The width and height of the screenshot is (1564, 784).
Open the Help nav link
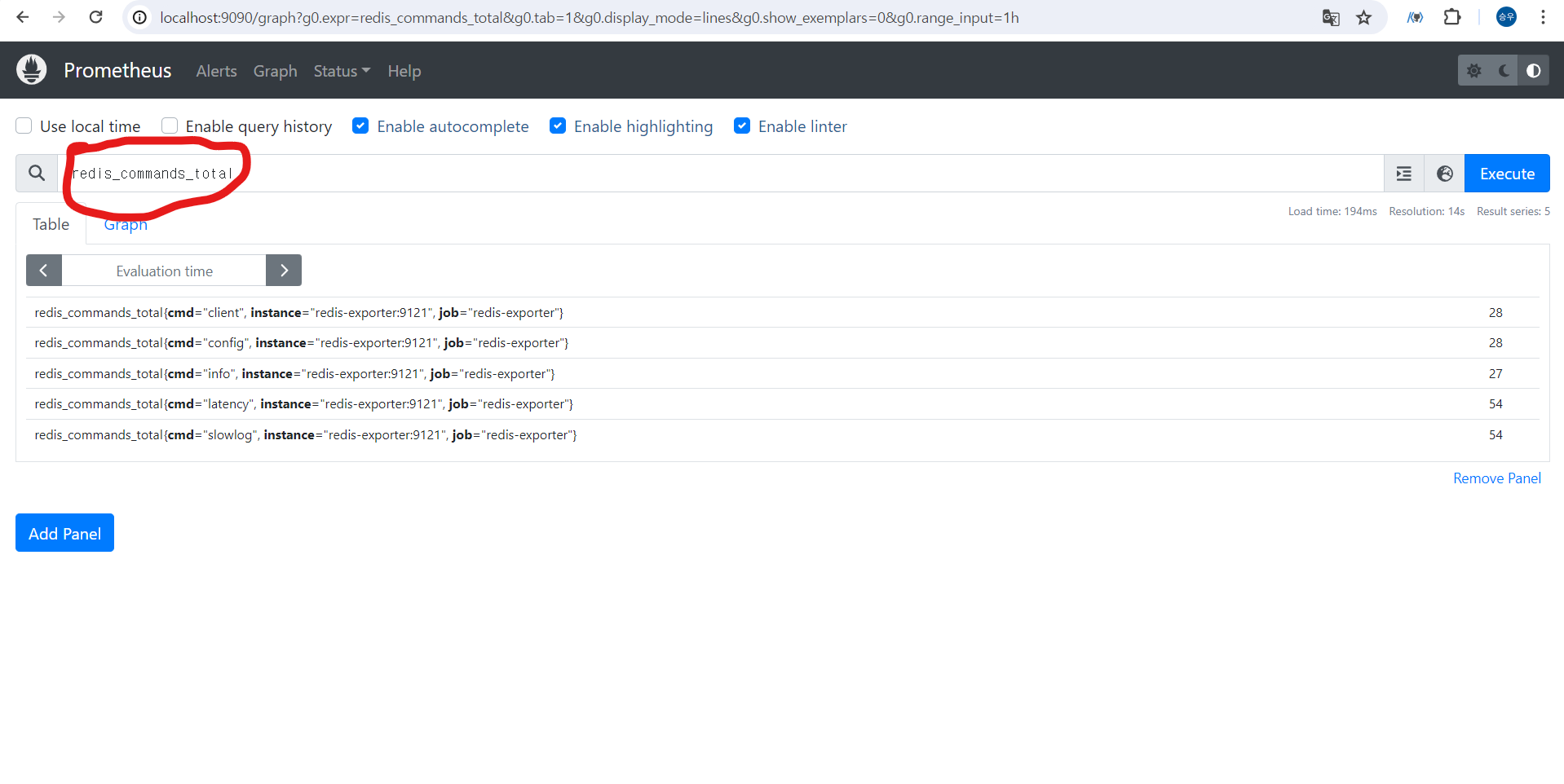point(404,71)
